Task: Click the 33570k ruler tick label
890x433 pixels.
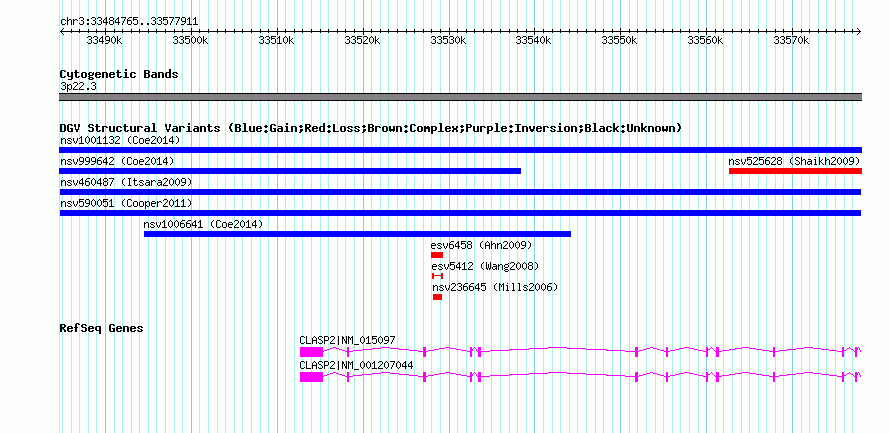Action: pos(792,40)
